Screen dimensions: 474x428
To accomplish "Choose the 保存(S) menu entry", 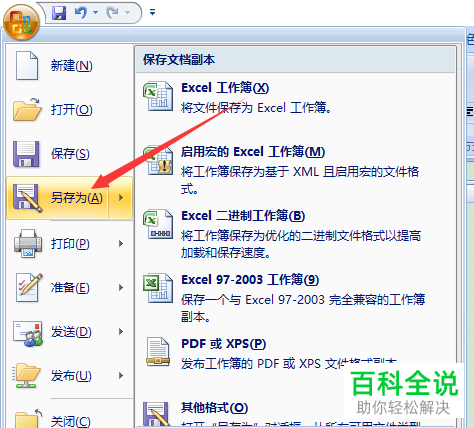I will tap(70, 154).
